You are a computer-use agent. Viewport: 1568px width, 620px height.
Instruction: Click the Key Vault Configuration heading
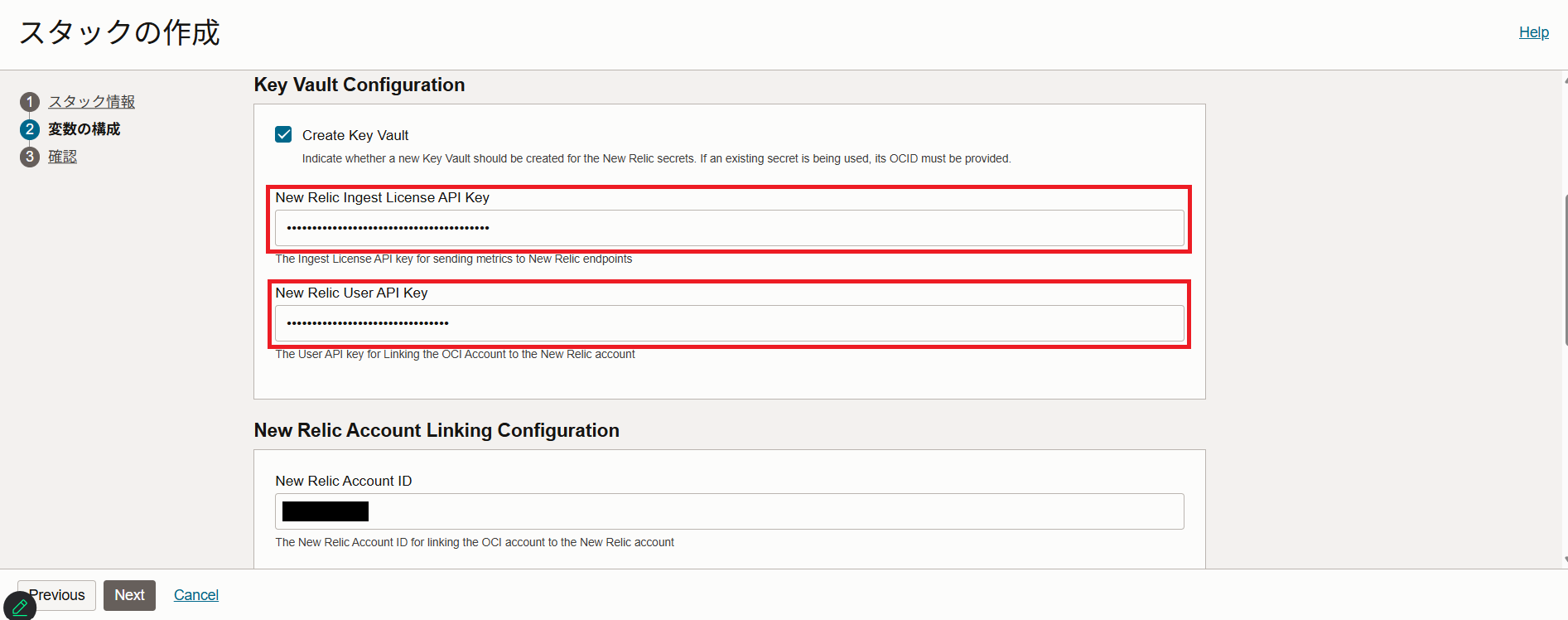359,85
